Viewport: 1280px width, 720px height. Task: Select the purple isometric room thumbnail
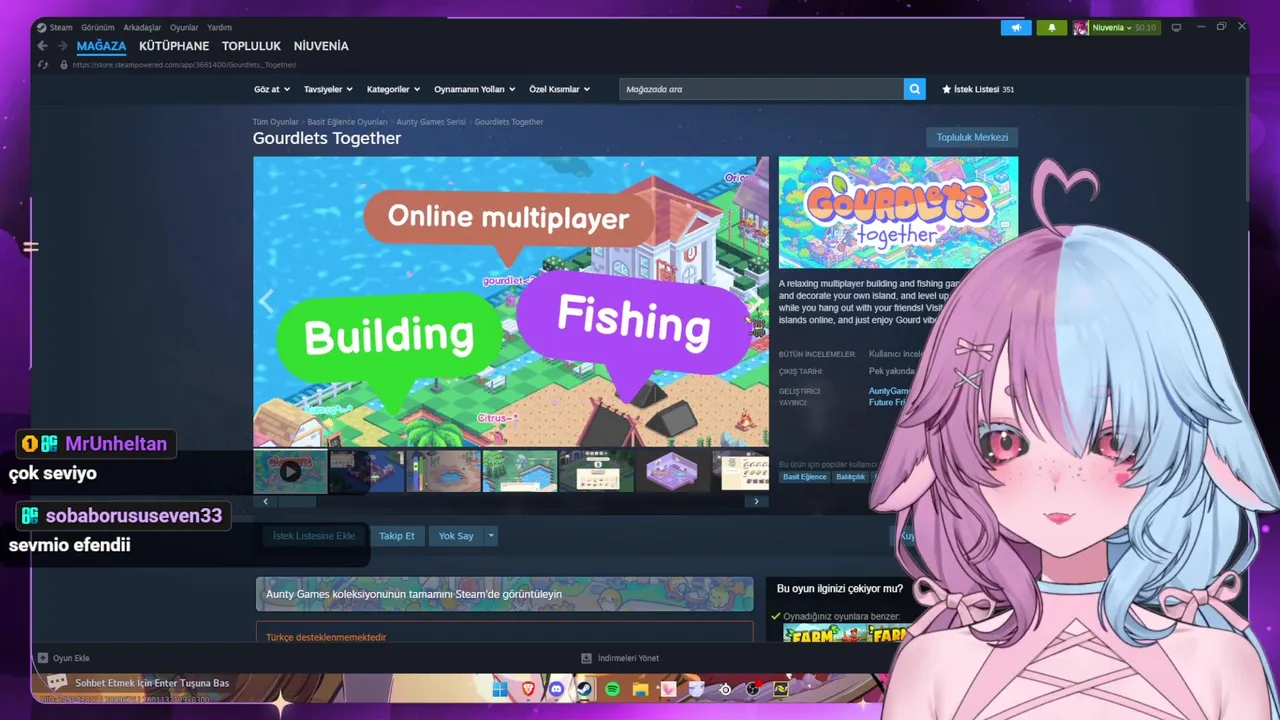672,470
